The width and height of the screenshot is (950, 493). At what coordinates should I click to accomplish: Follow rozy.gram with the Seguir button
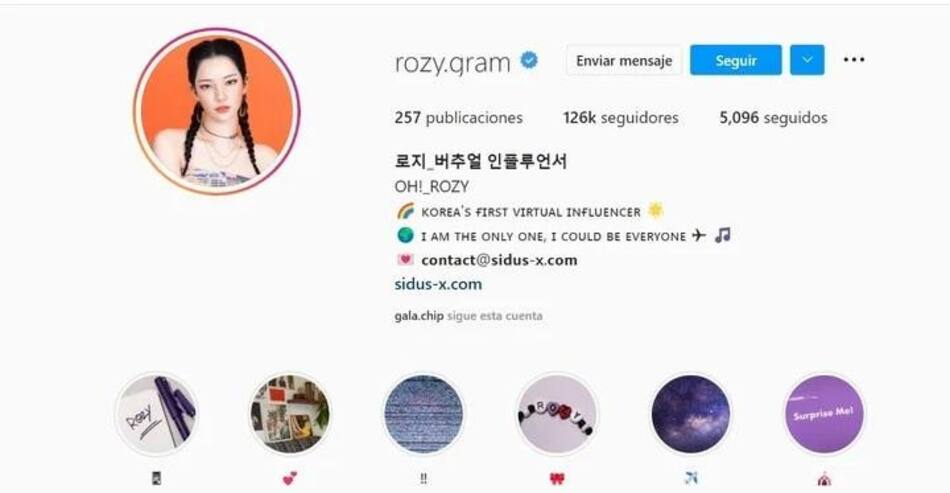click(736, 60)
